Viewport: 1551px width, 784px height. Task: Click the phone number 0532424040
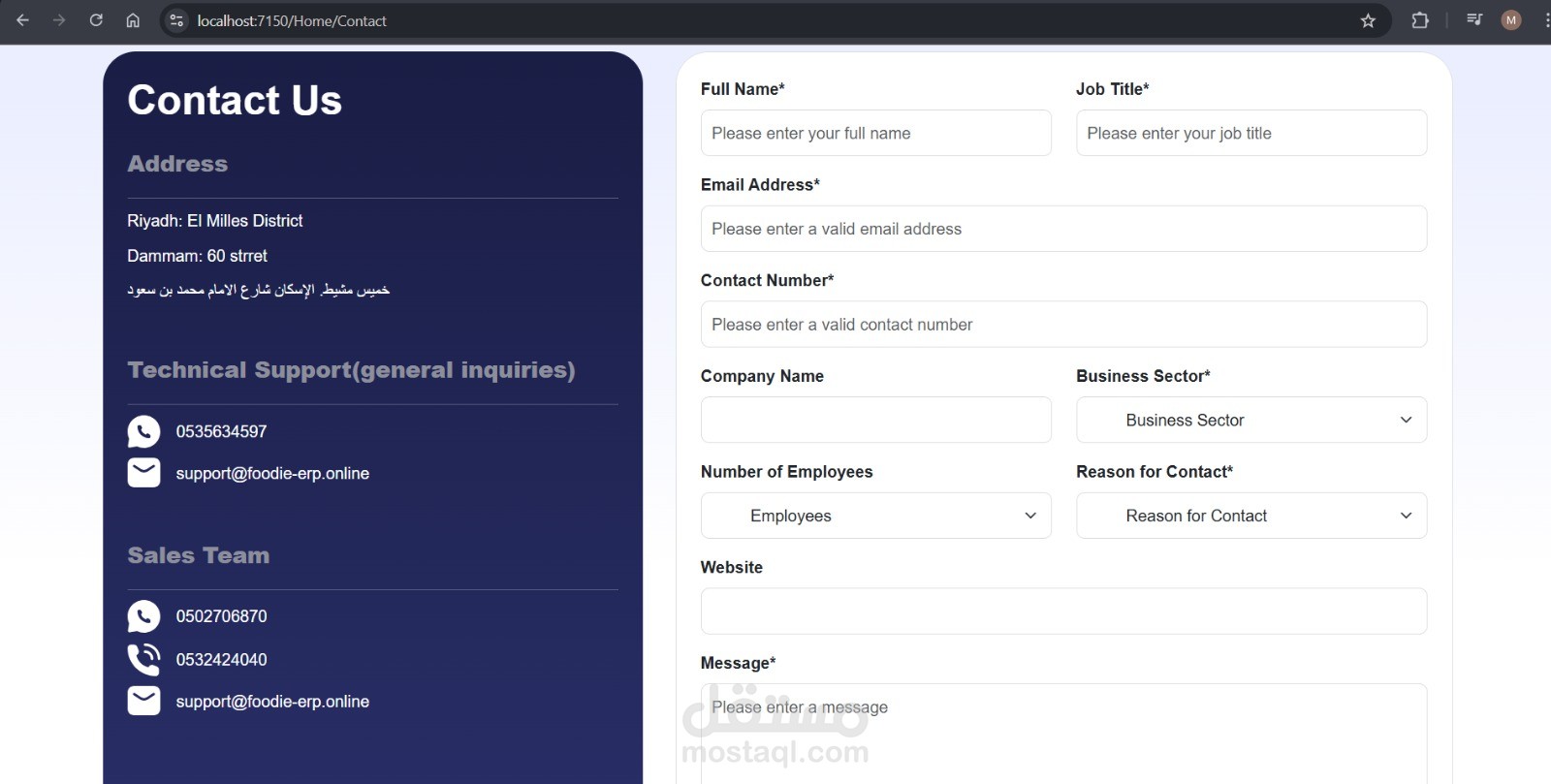[x=221, y=660]
